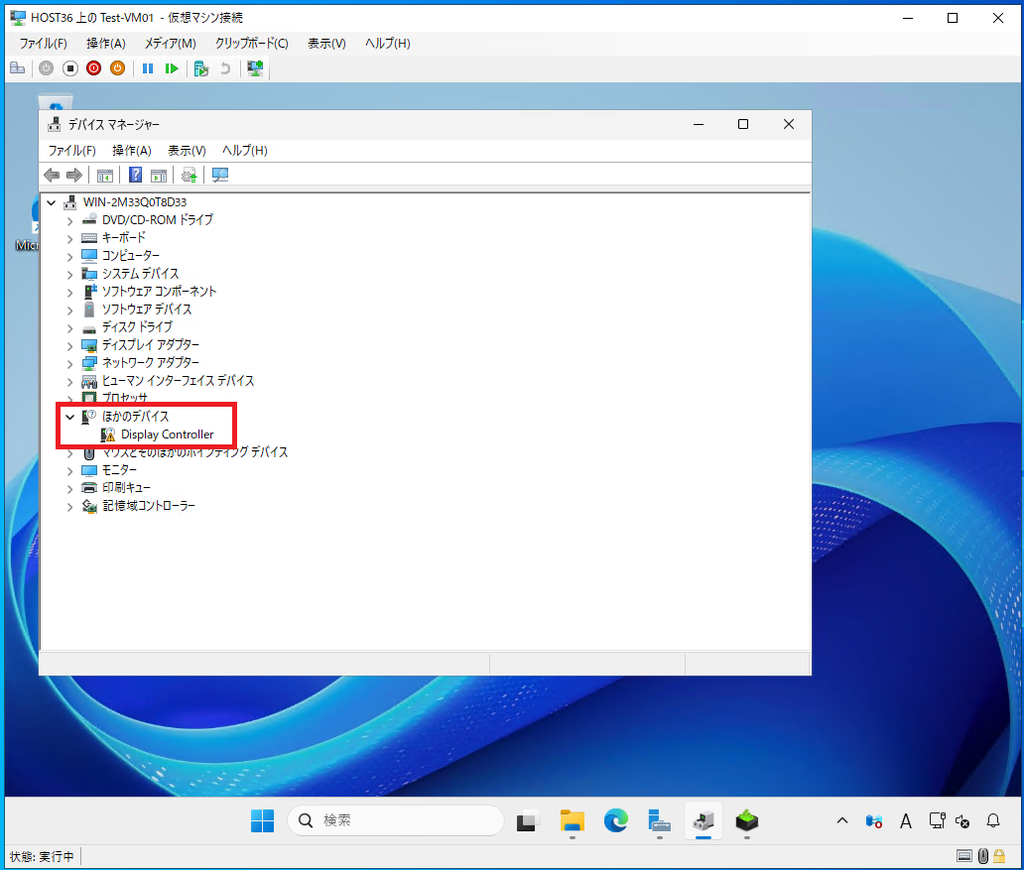Image resolution: width=1024 pixels, height=870 pixels.
Task: Expand the モニター category
Action: [70, 470]
